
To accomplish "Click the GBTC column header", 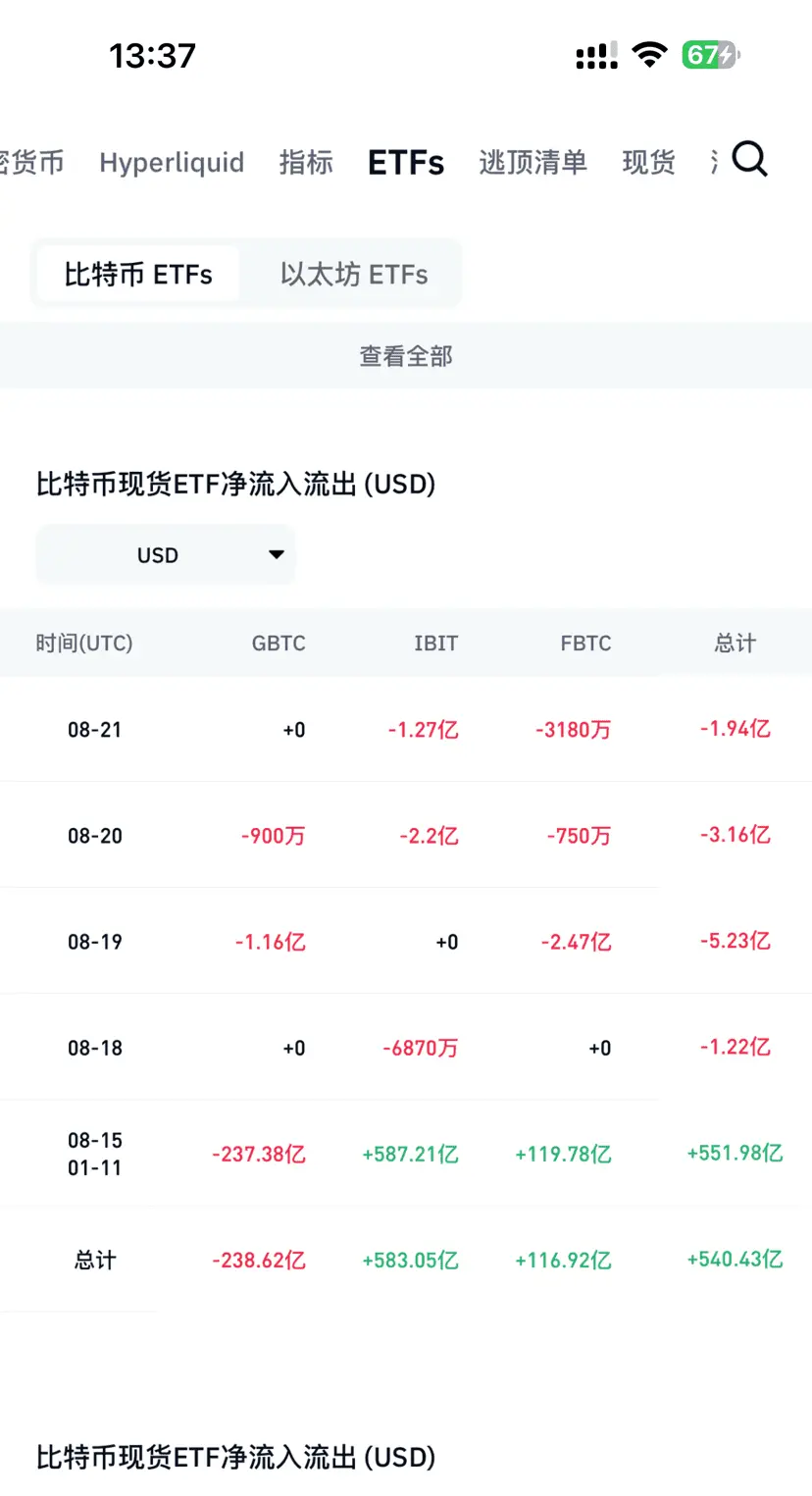I will pos(279,644).
